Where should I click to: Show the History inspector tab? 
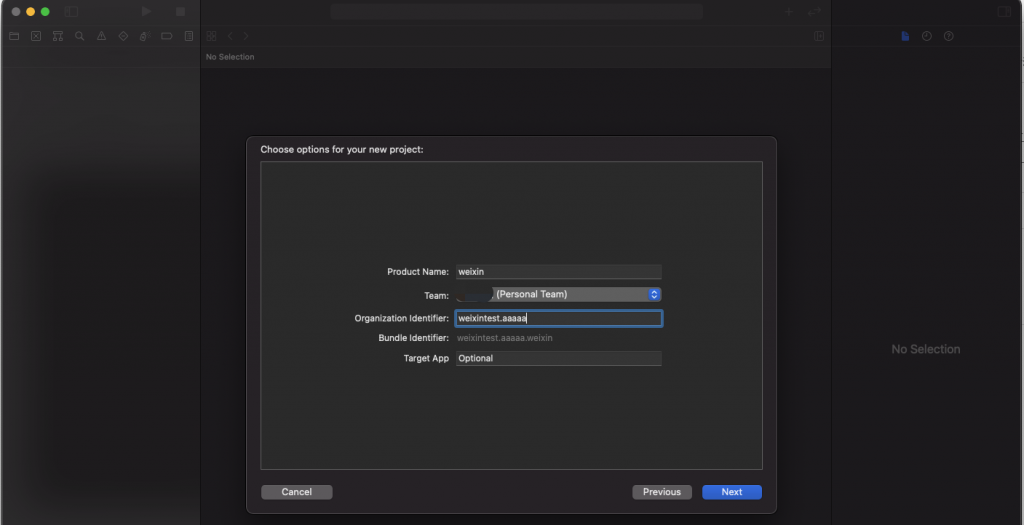926,36
